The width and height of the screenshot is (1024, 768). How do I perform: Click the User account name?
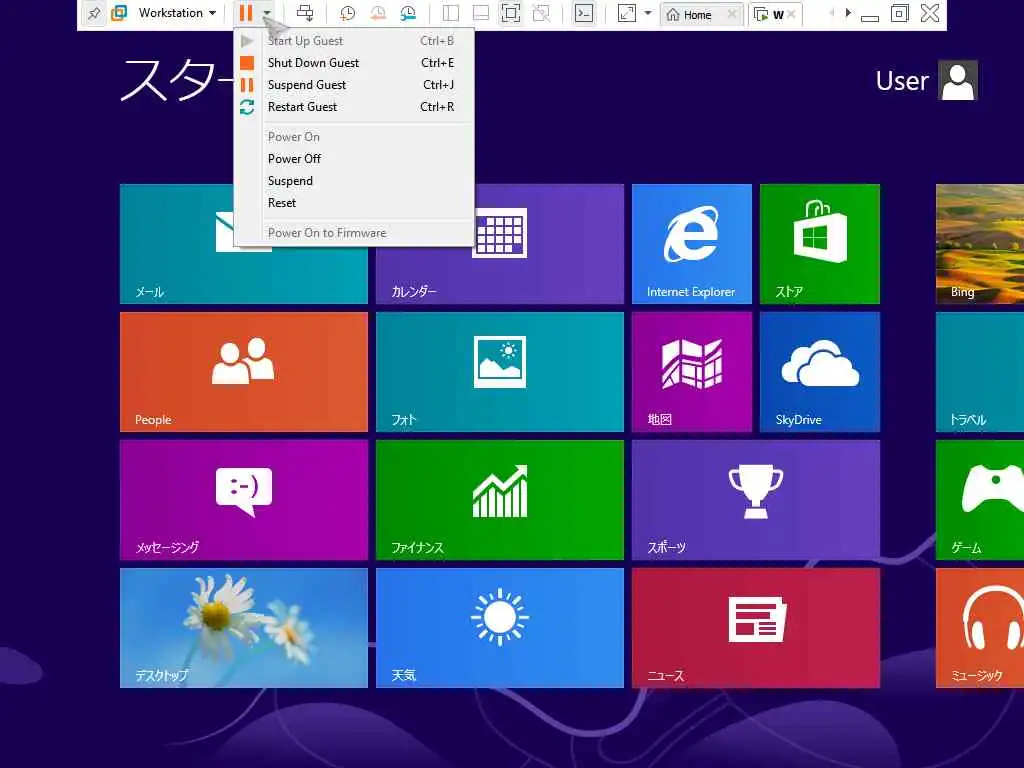click(x=902, y=80)
